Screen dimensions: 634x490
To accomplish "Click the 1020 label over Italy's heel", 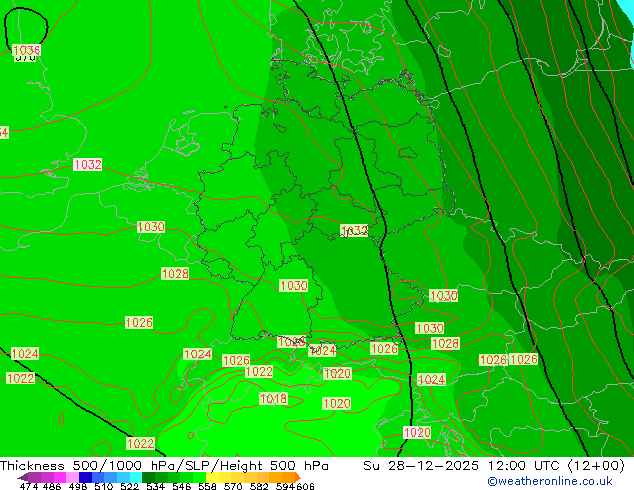I will coord(417,433).
